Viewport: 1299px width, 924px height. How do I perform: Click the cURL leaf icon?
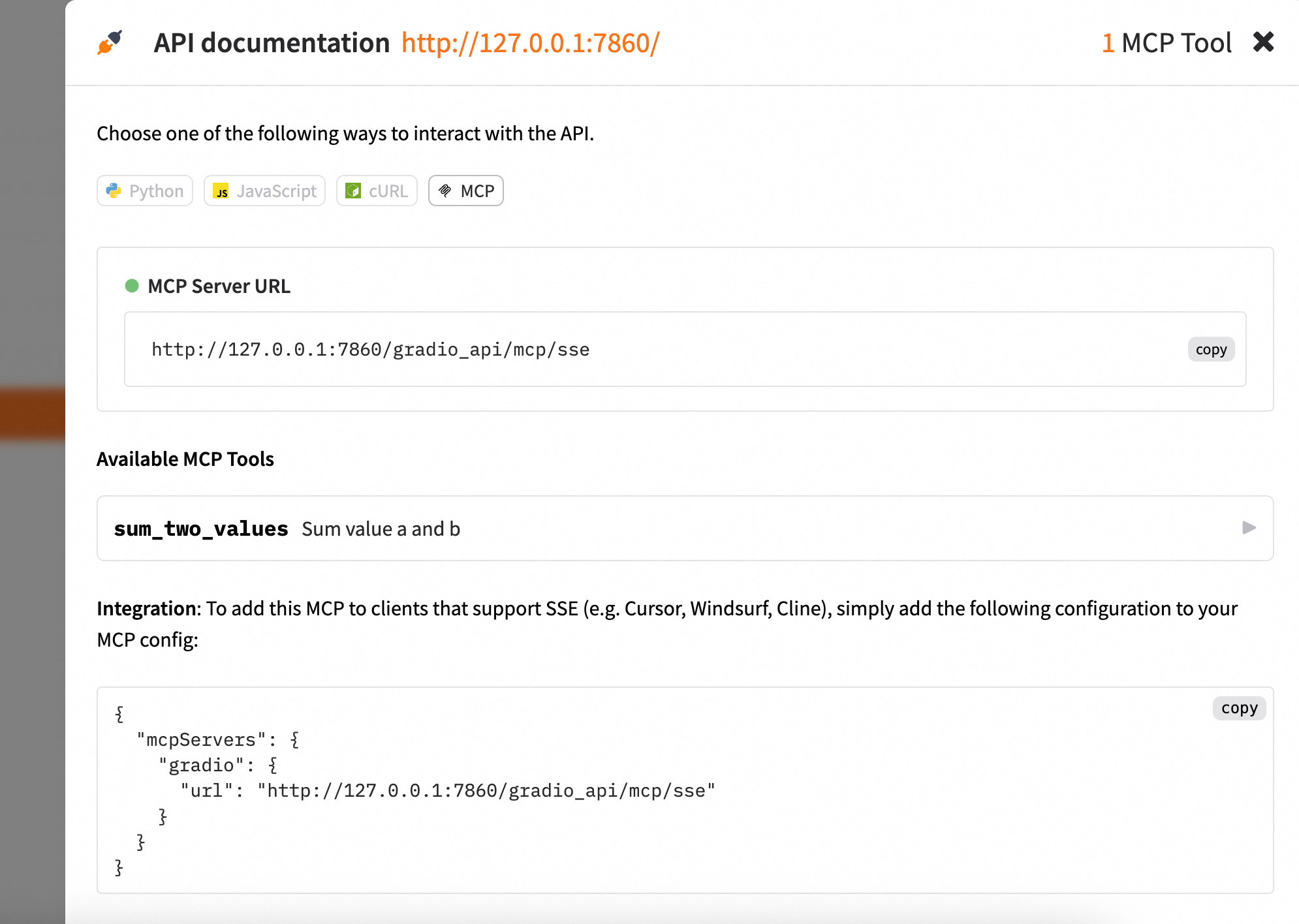pyautogui.click(x=353, y=191)
